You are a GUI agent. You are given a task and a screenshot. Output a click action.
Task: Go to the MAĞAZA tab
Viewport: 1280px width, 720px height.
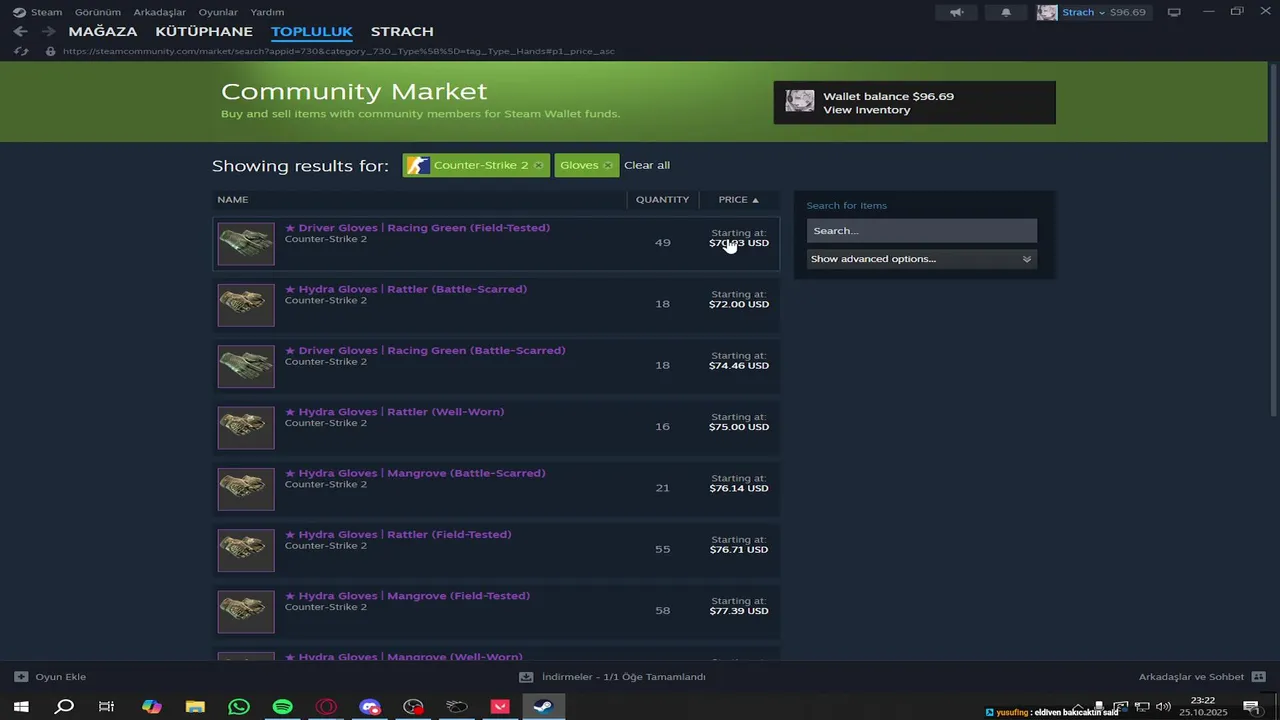click(103, 32)
